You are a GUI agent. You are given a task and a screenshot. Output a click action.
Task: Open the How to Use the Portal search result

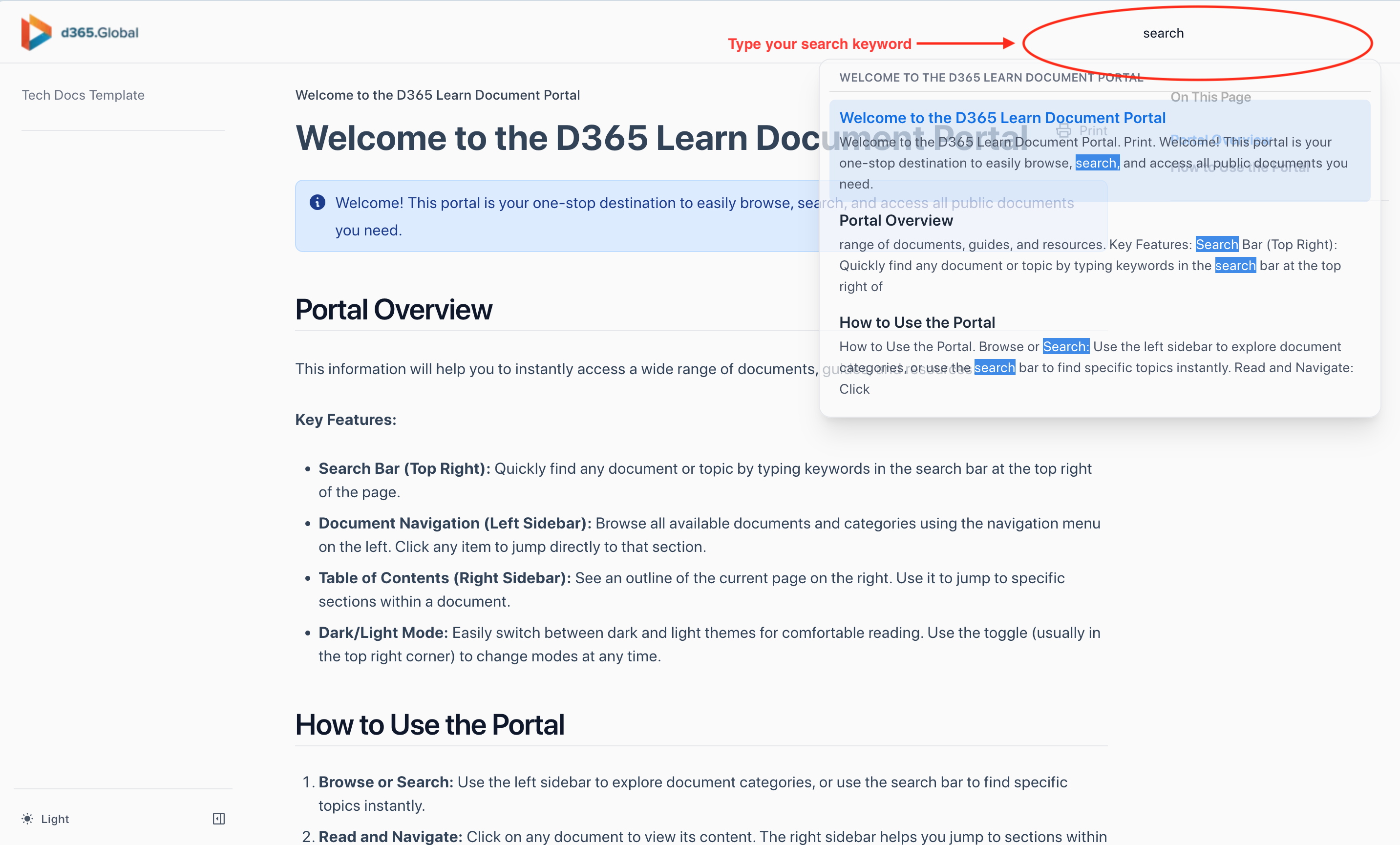tap(1100, 355)
